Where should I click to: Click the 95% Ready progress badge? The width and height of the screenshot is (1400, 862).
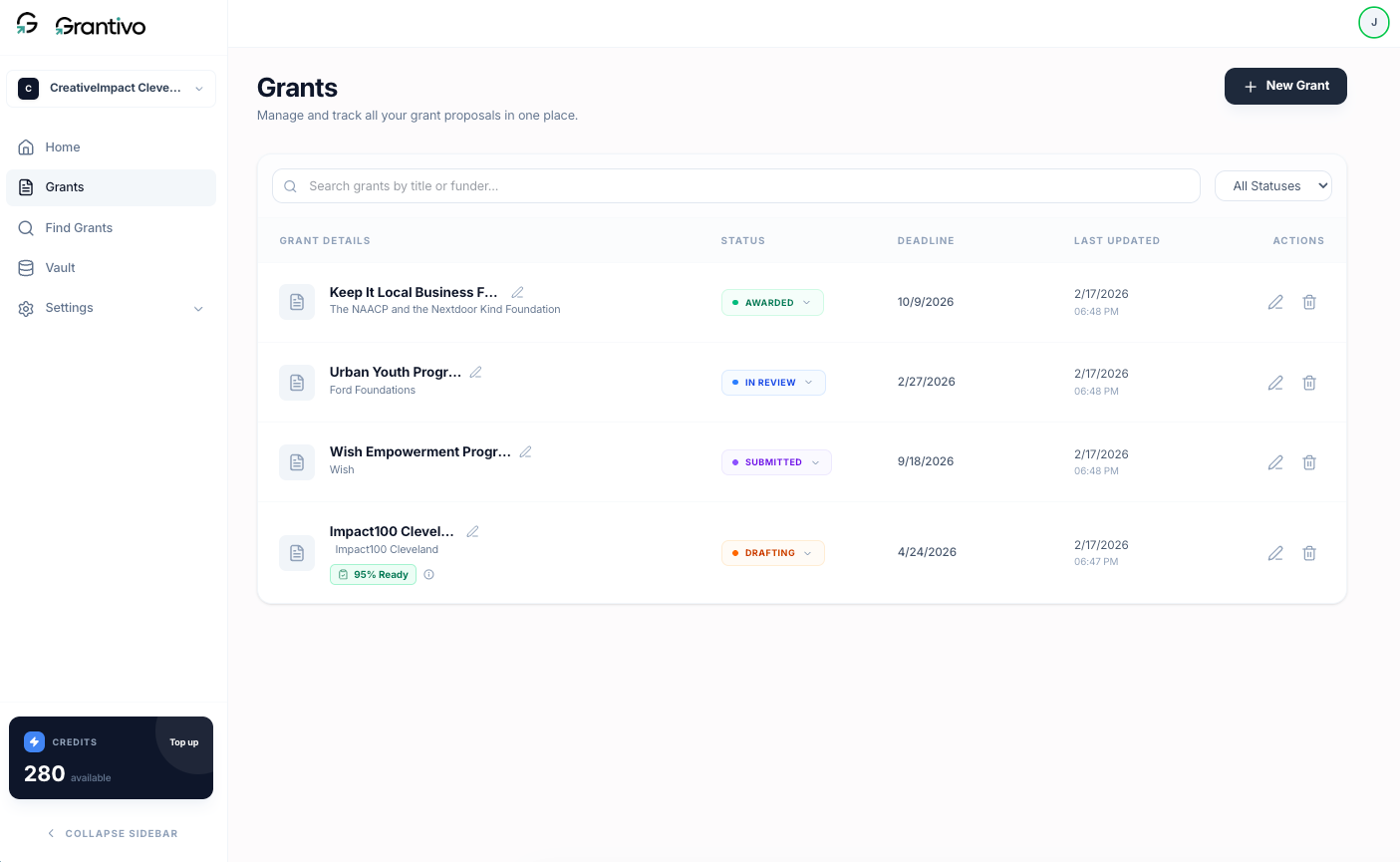pos(373,574)
